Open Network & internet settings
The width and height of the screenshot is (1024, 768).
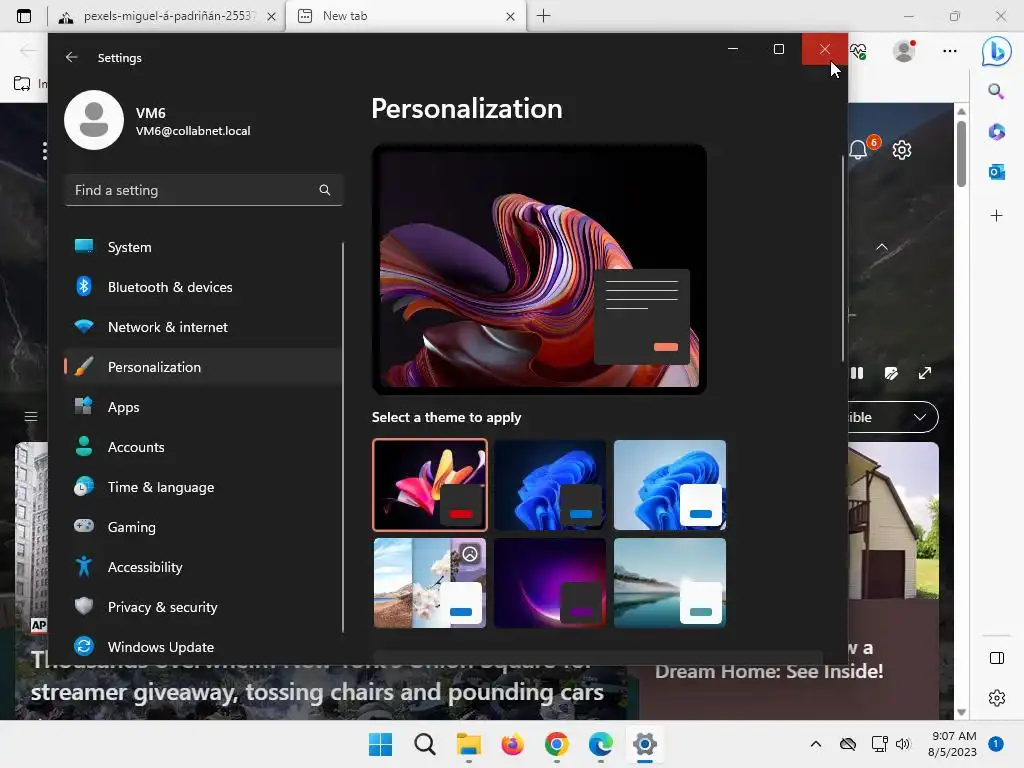coord(203,327)
